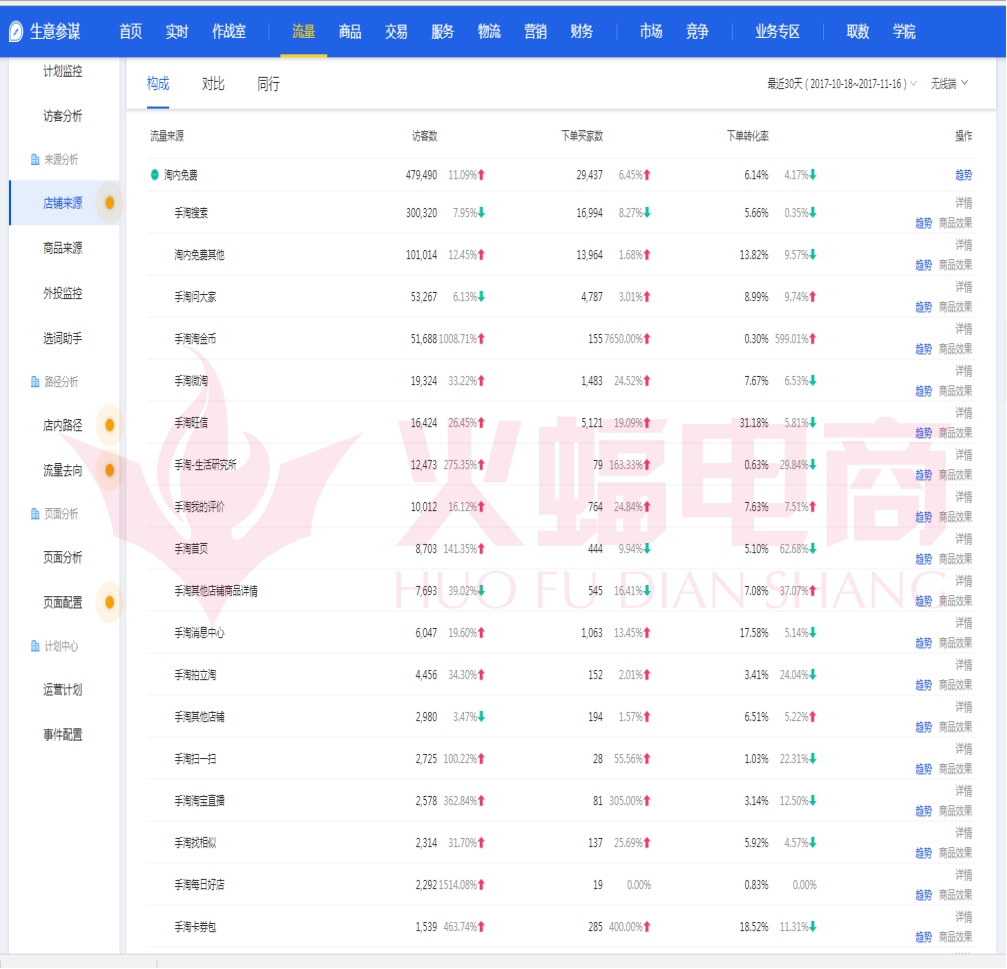This screenshot has height=969, width=1007.
Task: Click the 生意参谋 logo icon
Action: (16, 31)
